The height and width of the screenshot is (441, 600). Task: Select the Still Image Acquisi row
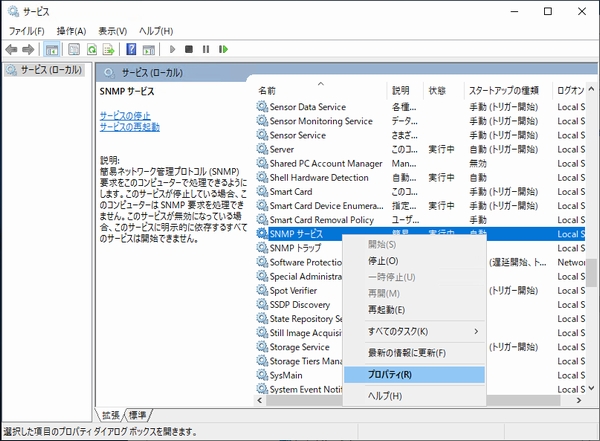[305, 333]
